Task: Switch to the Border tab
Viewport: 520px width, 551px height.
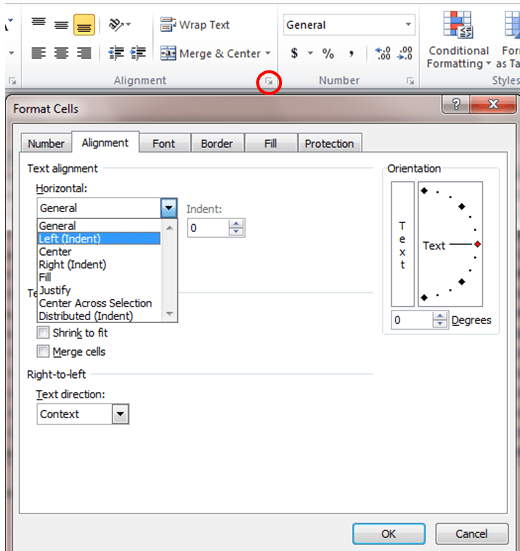Action: (217, 143)
